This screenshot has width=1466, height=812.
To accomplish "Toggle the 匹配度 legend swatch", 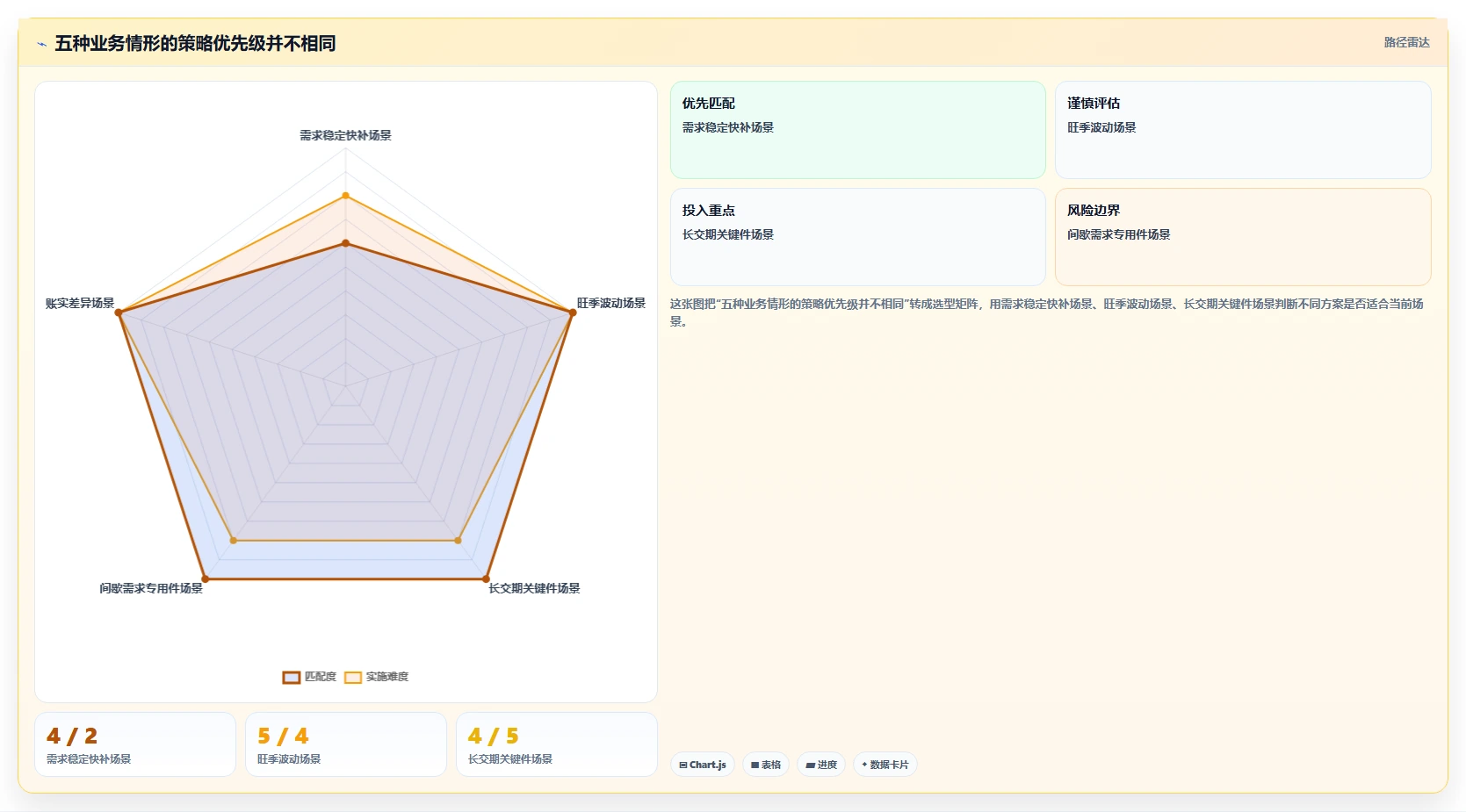I will (x=292, y=677).
